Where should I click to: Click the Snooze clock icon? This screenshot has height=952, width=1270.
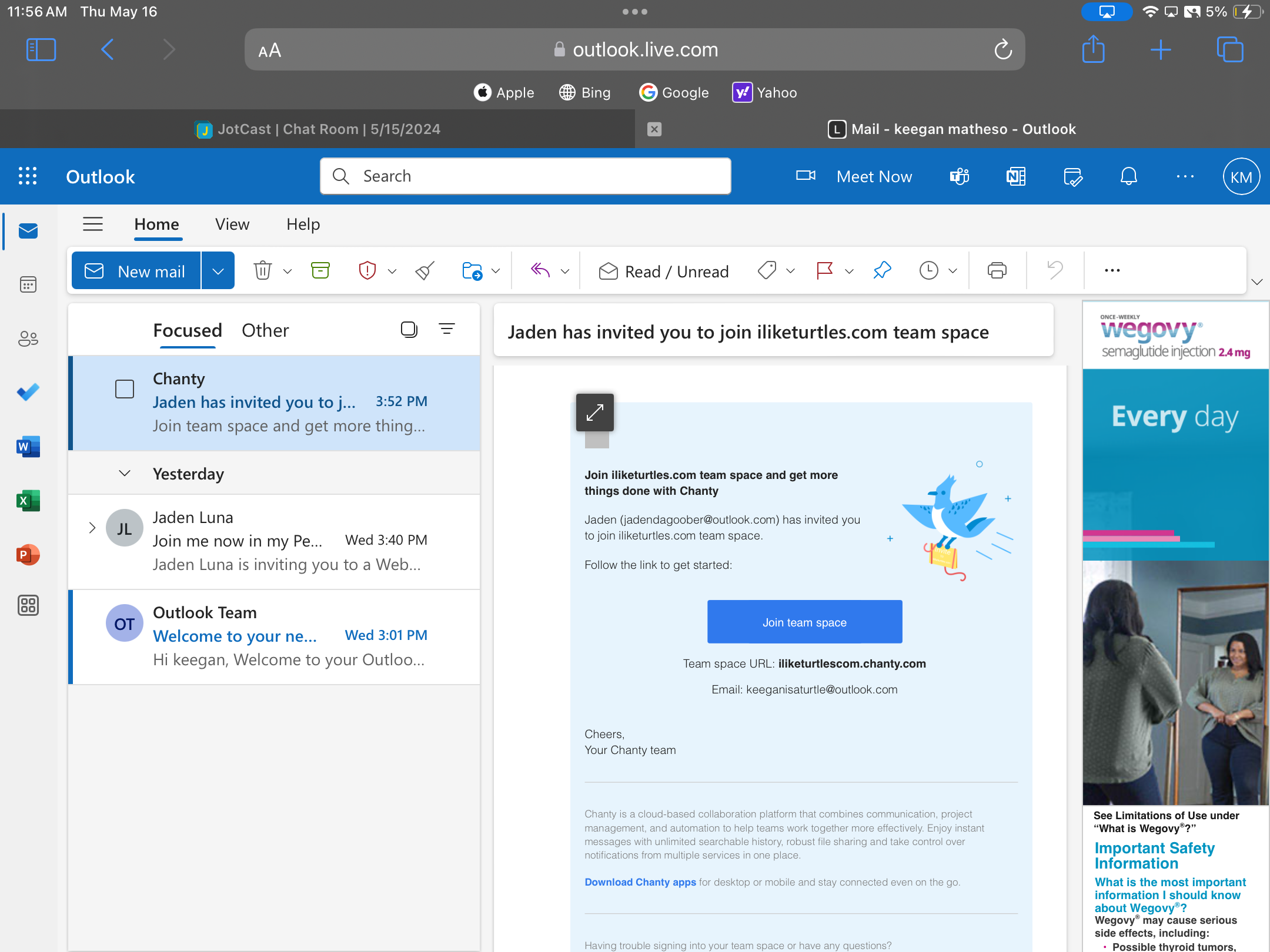929,270
